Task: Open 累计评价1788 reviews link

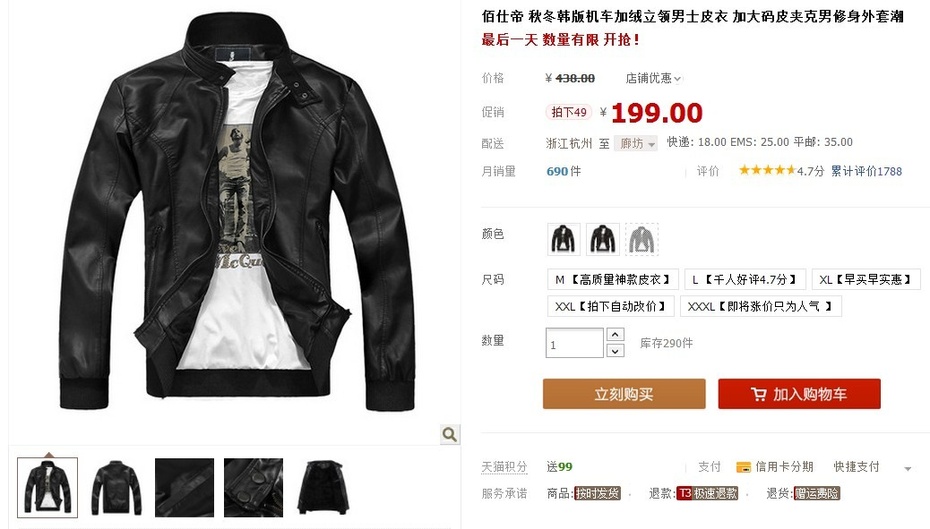Action: (867, 171)
